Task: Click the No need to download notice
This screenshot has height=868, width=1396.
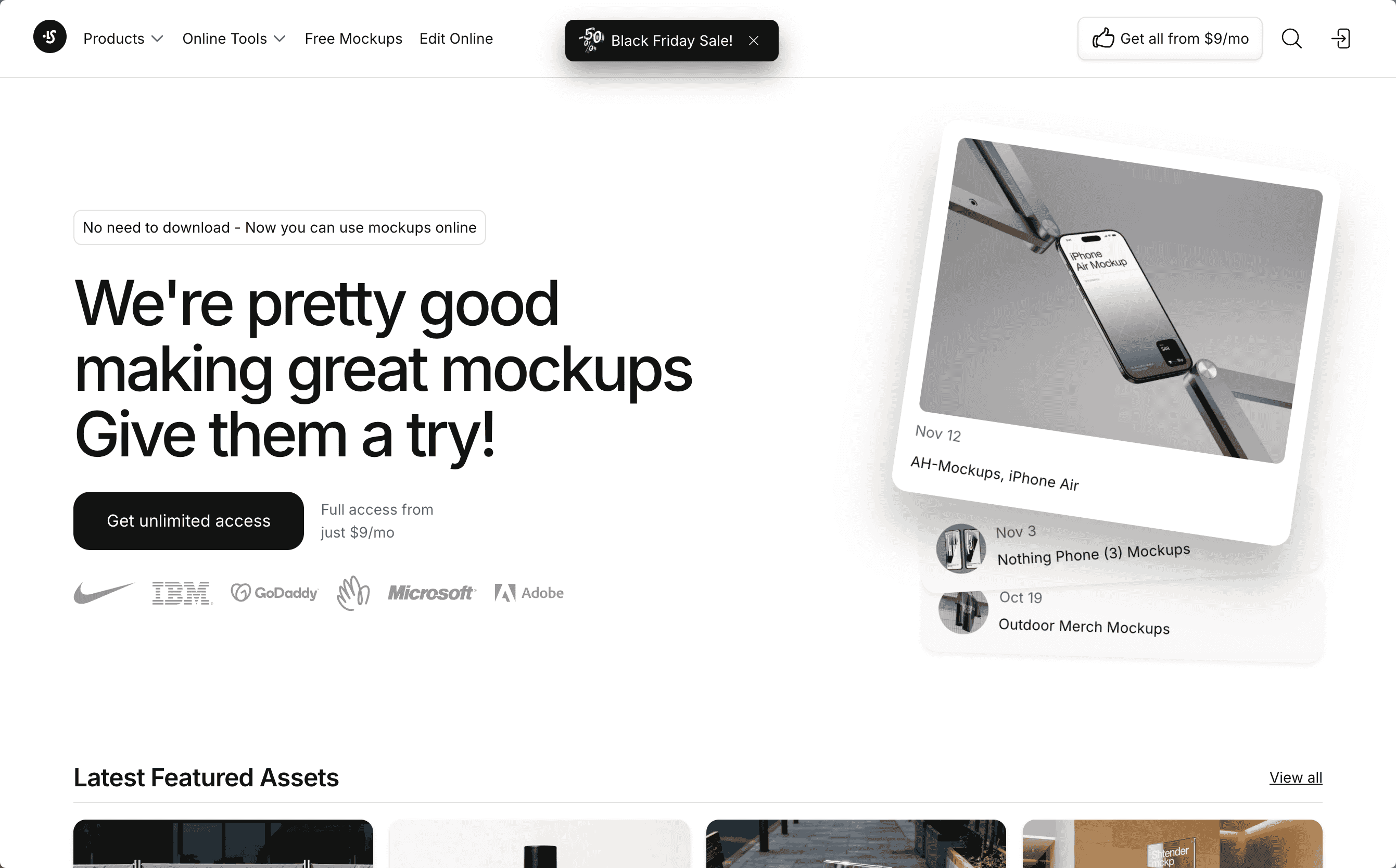Action: pos(280,227)
